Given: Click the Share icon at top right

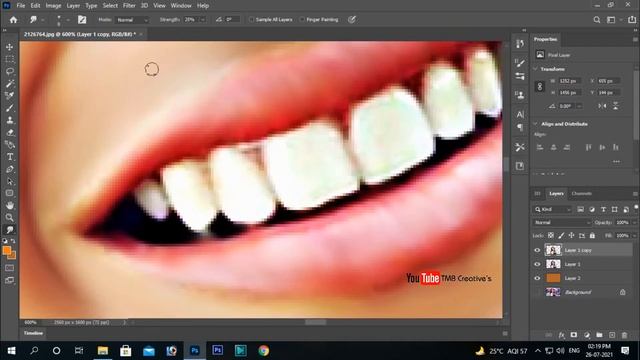Looking at the screenshot, I should tap(632, 20).
